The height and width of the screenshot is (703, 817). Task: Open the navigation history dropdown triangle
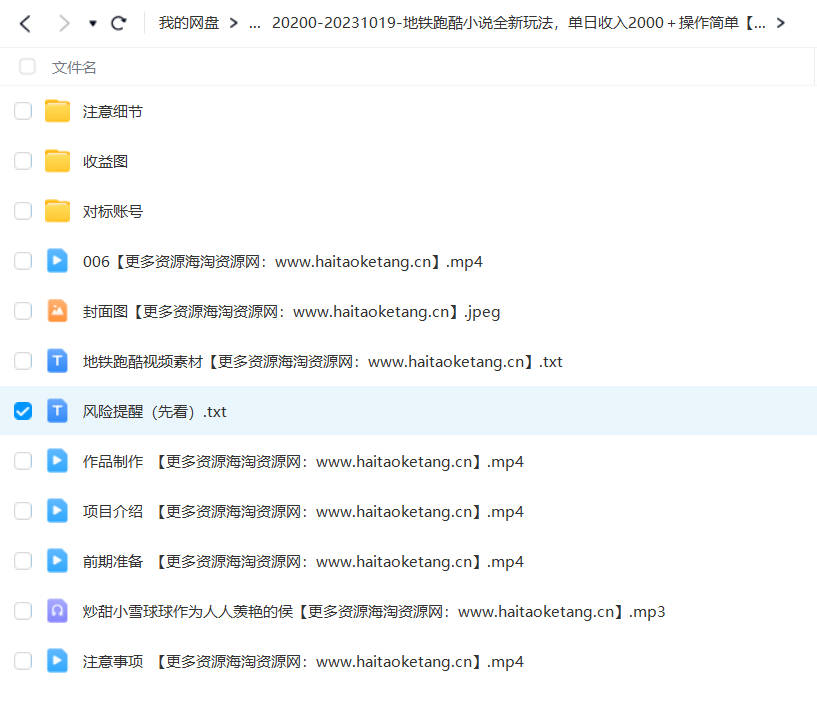point(93,23)
